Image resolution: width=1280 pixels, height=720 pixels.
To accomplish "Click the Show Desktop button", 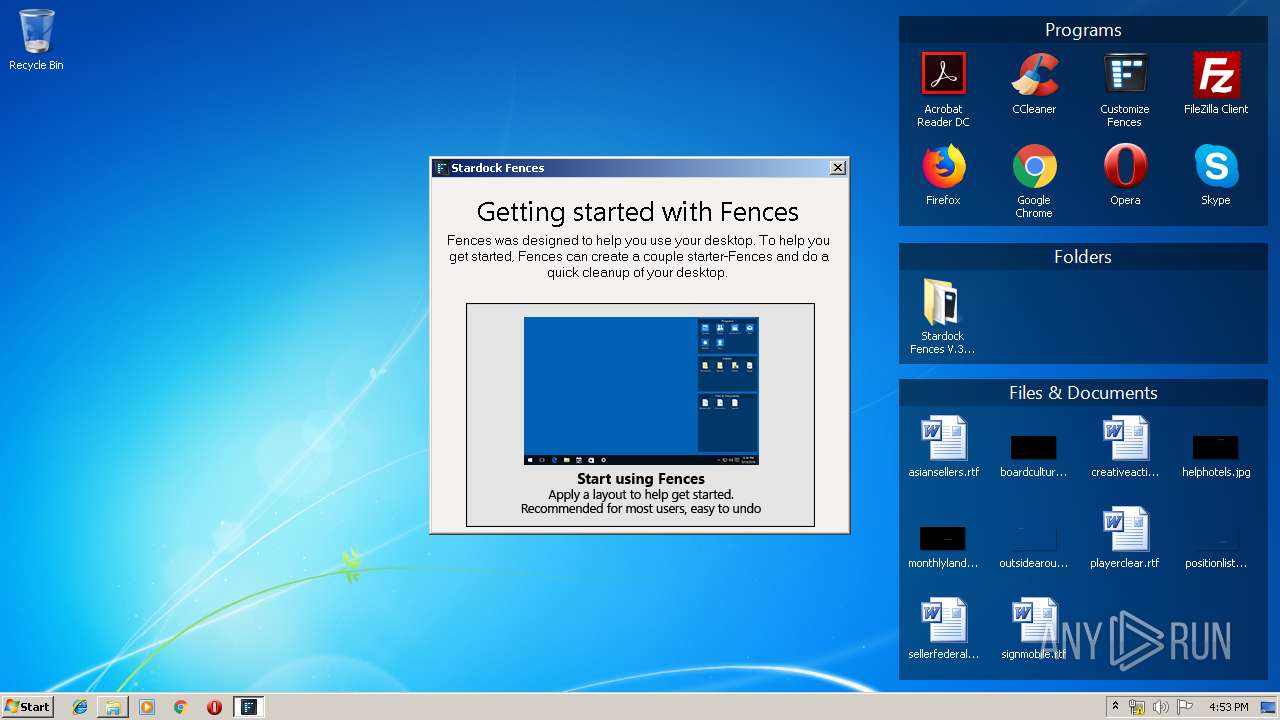I will tap(1268, 707).
